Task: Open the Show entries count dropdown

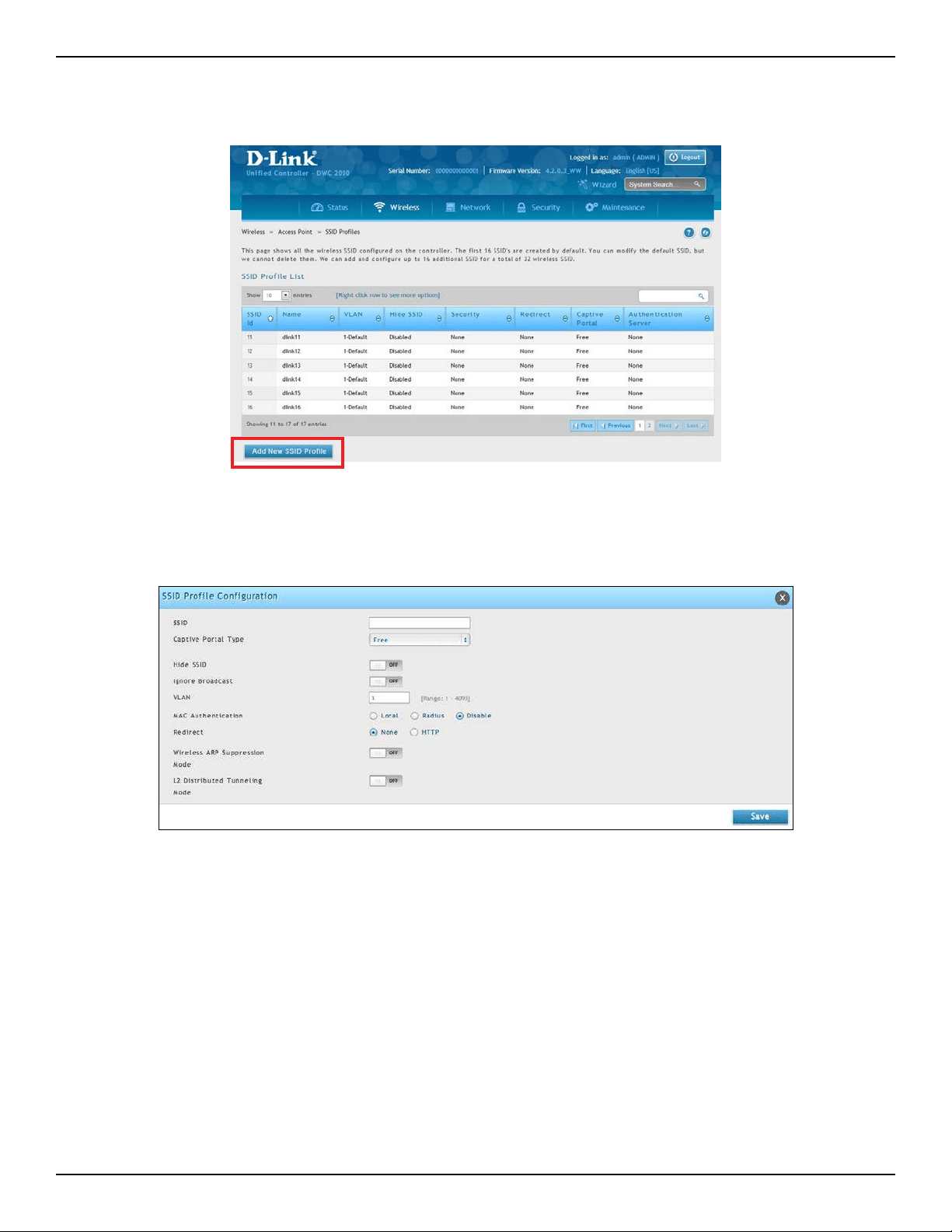Action: coord(276,295)
